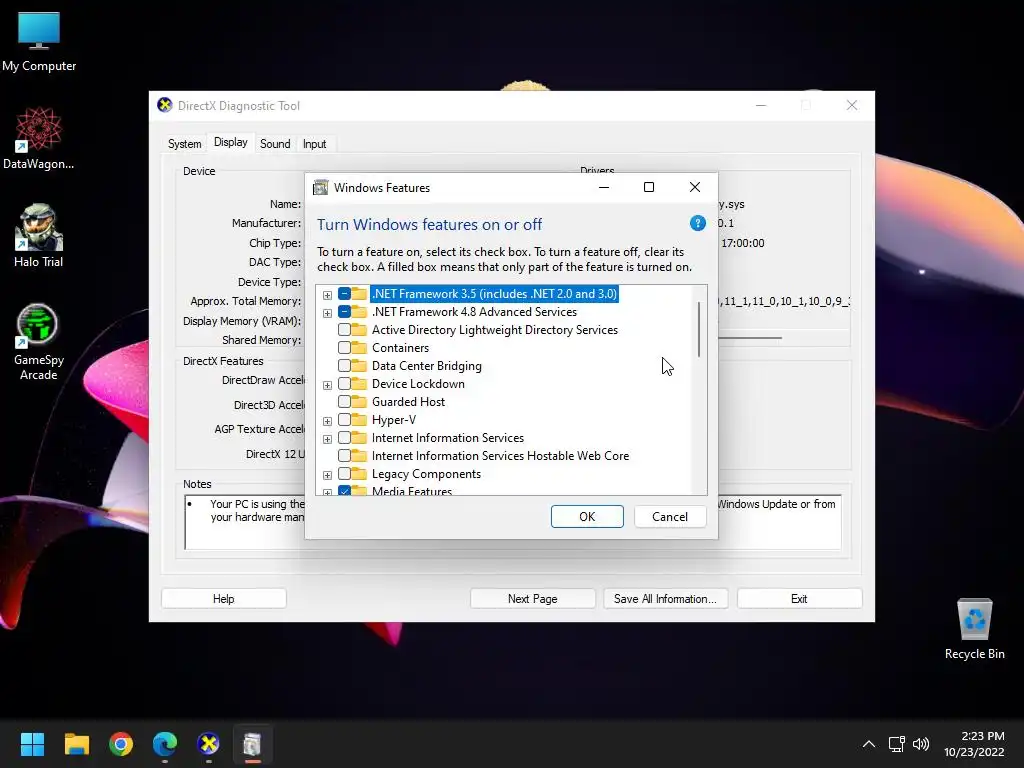Open File Explorer from the taskbar

tap(76, 744)
